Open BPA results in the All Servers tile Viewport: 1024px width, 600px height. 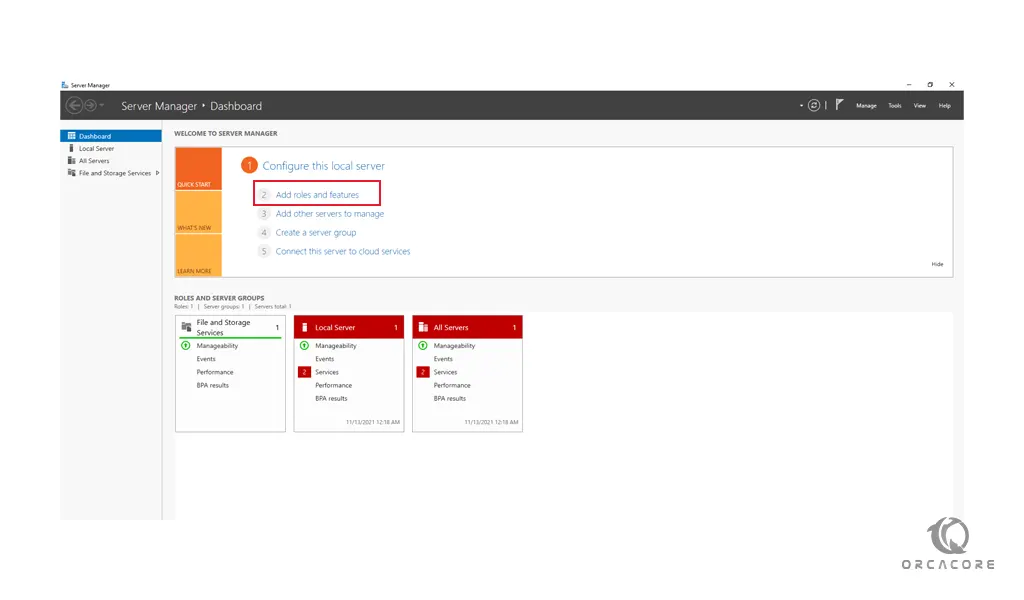pos(449,398)
